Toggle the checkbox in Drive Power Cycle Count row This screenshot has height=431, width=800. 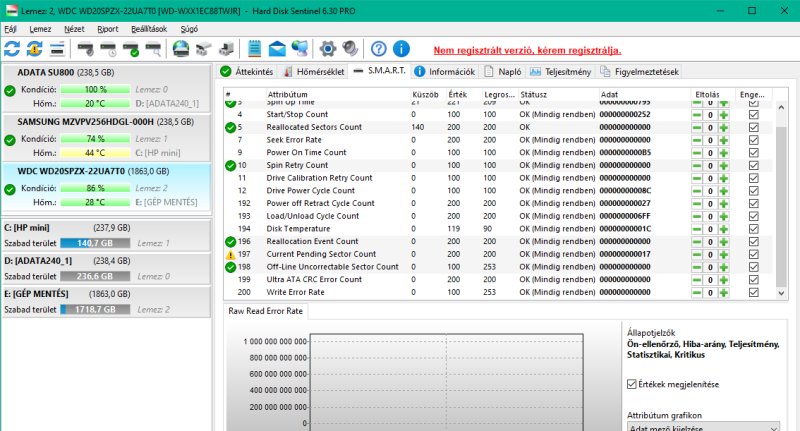754,191
